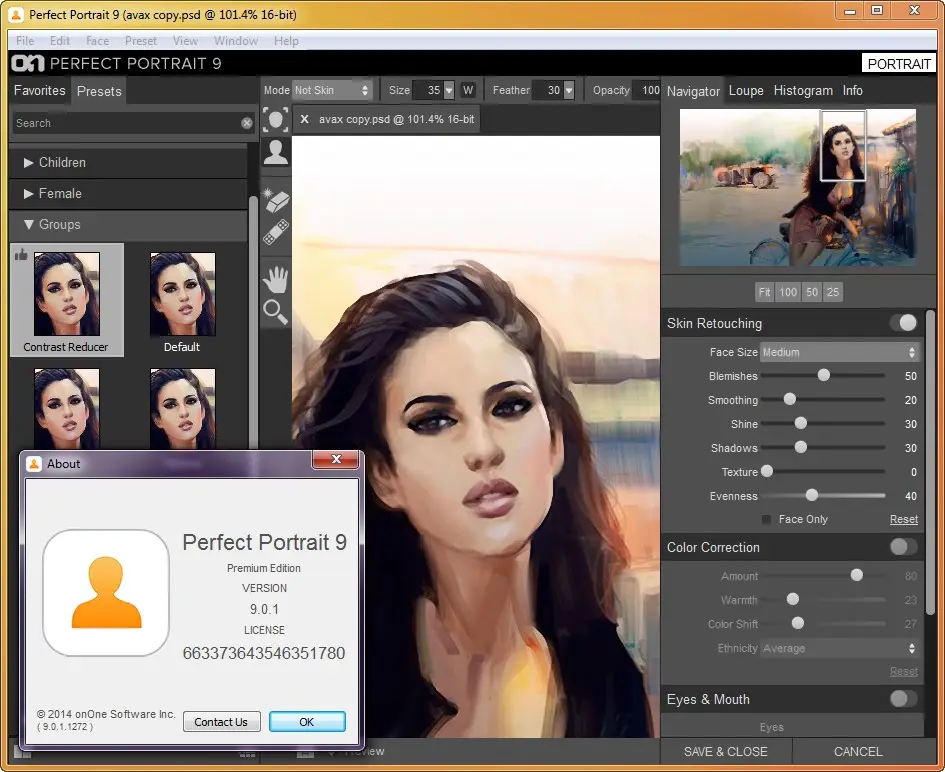Screen dimensions: 945x772
Task: Switch to the Info tab
Action: click(x=853, y=90)
